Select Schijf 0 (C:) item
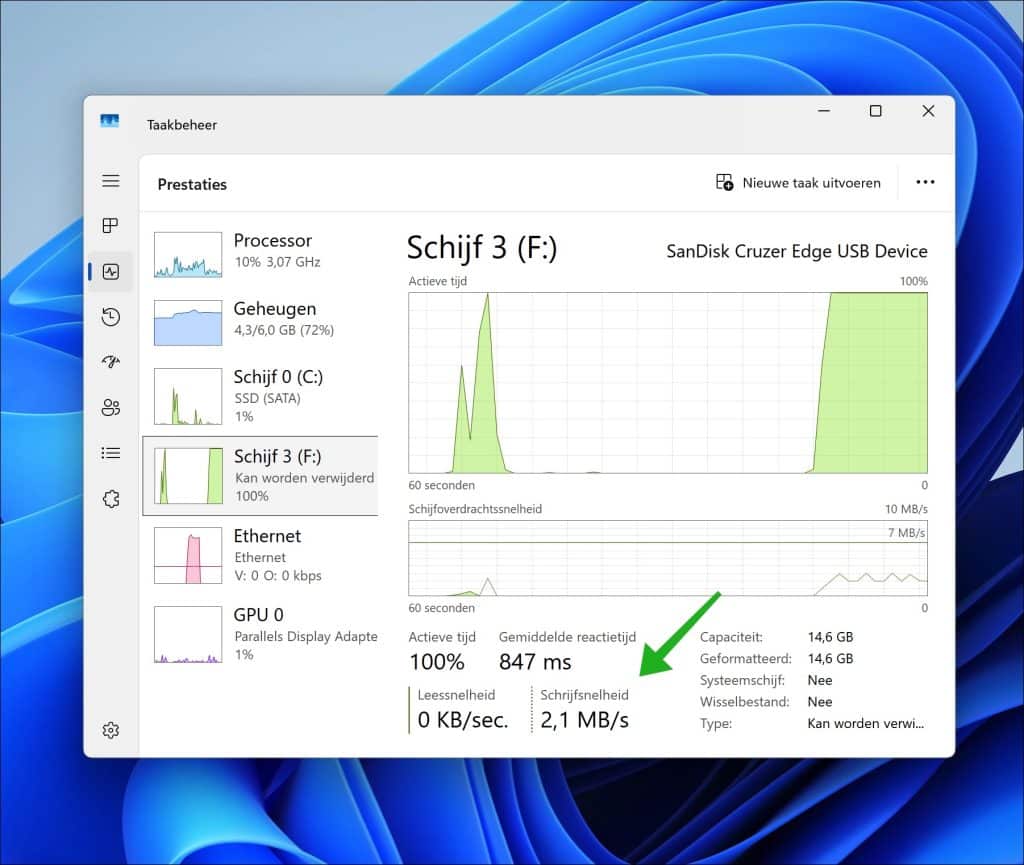 click(260, 396)
